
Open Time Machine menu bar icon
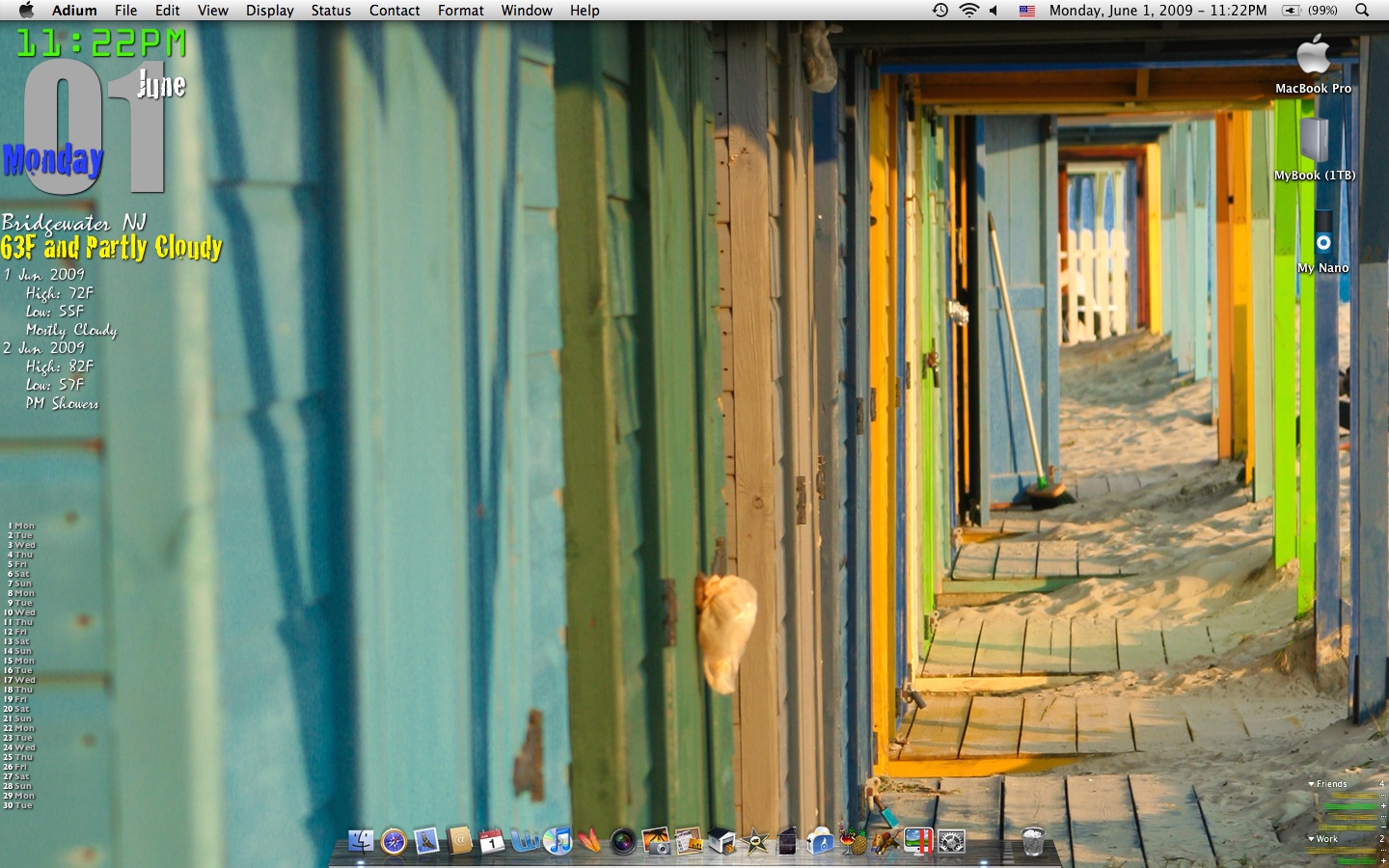point(940,10)
